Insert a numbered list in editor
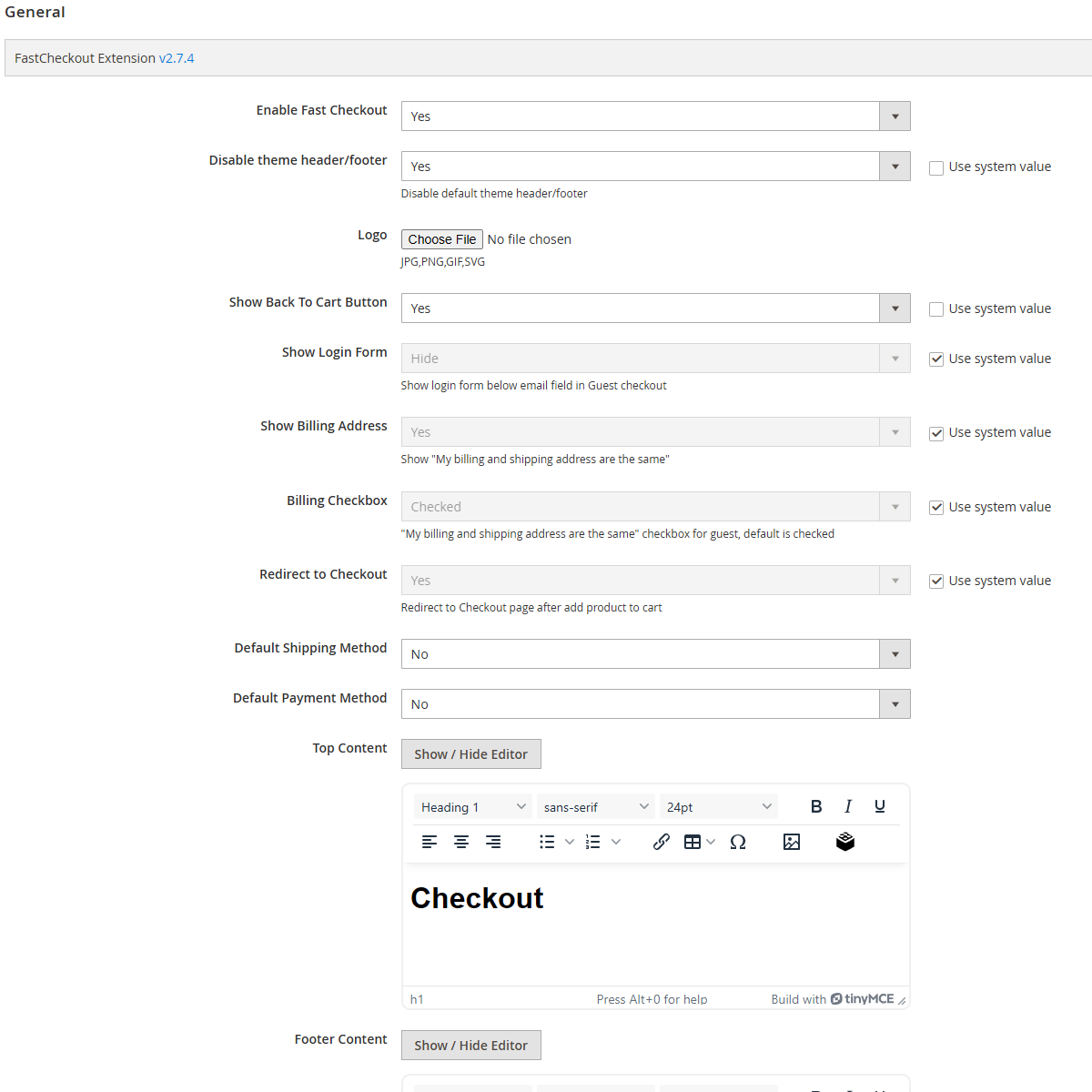Viewport: 1092px width, 1092px height. pos(593,842)
